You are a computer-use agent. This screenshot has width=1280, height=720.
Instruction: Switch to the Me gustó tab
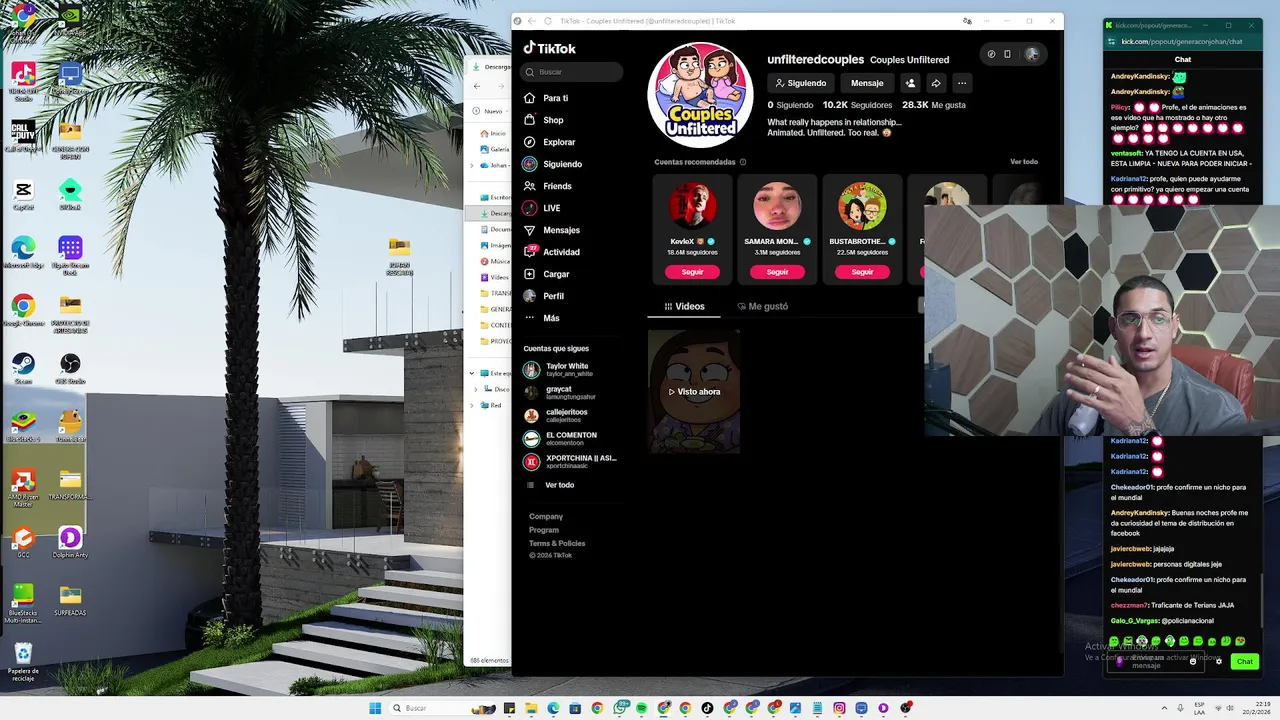(763, 306)
